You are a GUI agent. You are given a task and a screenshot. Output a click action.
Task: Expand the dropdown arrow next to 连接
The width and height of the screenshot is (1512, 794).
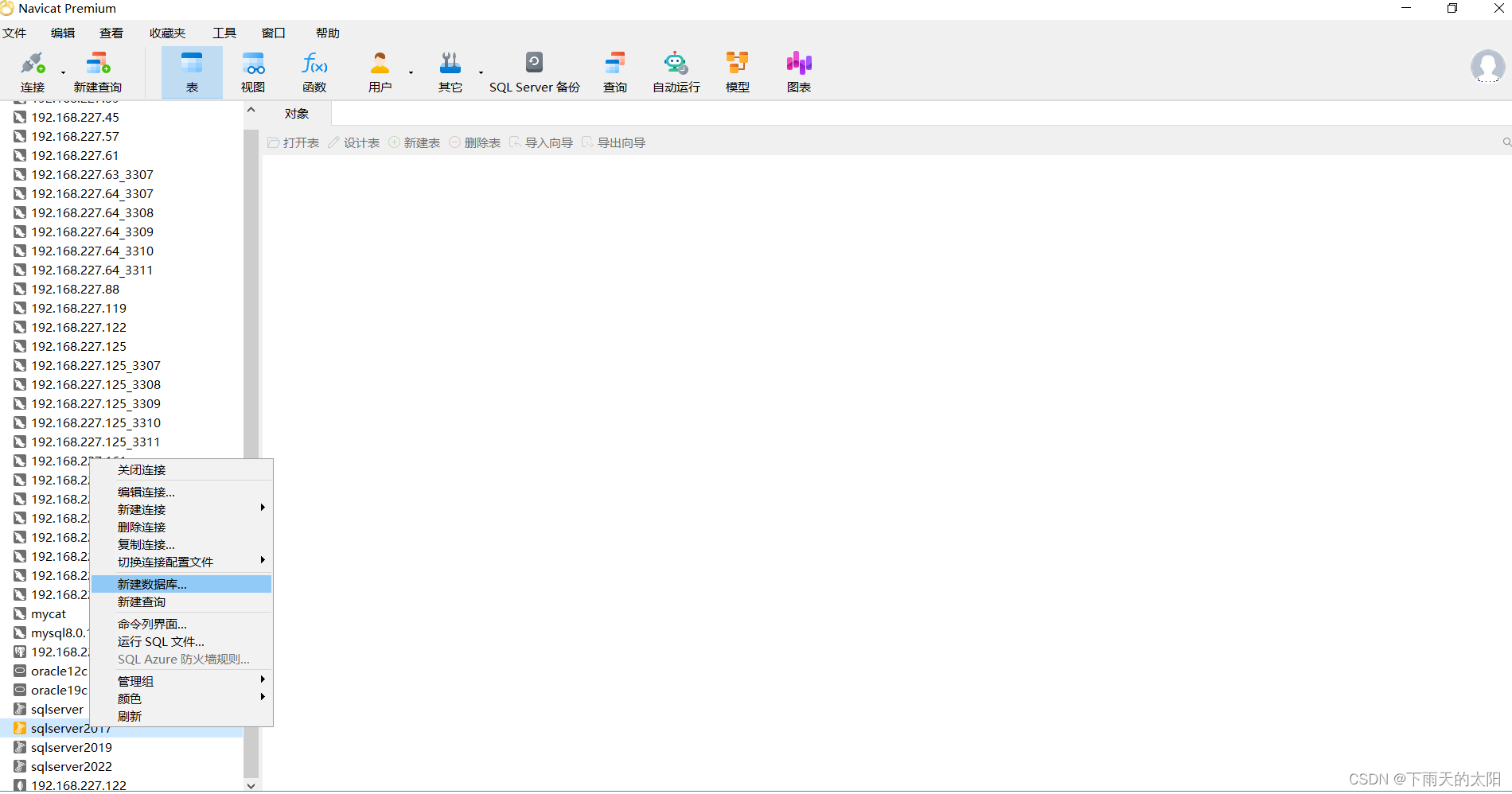(63, 72)
